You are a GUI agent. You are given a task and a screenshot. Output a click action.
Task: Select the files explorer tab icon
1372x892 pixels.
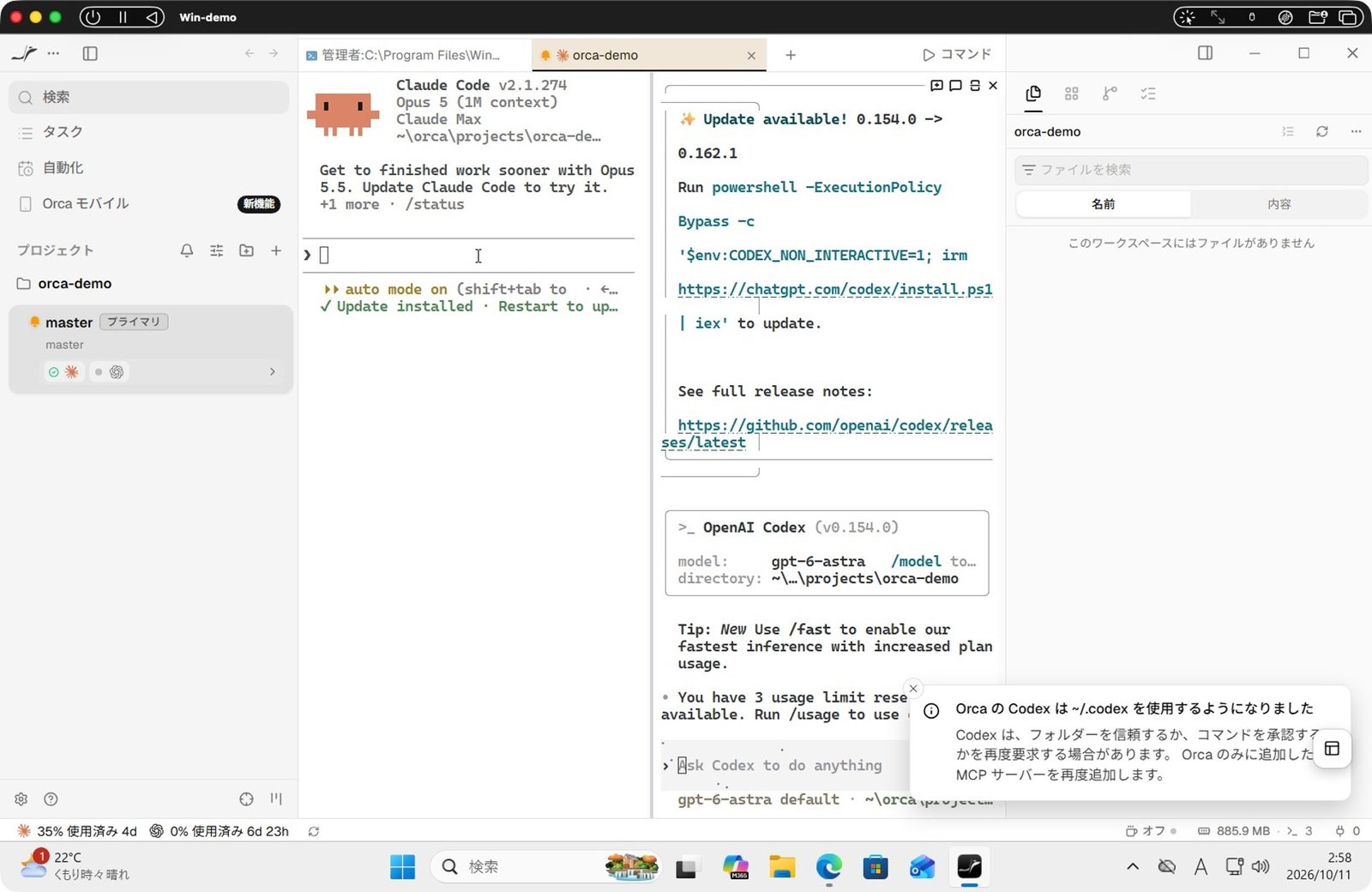[x=1033, y=93]
